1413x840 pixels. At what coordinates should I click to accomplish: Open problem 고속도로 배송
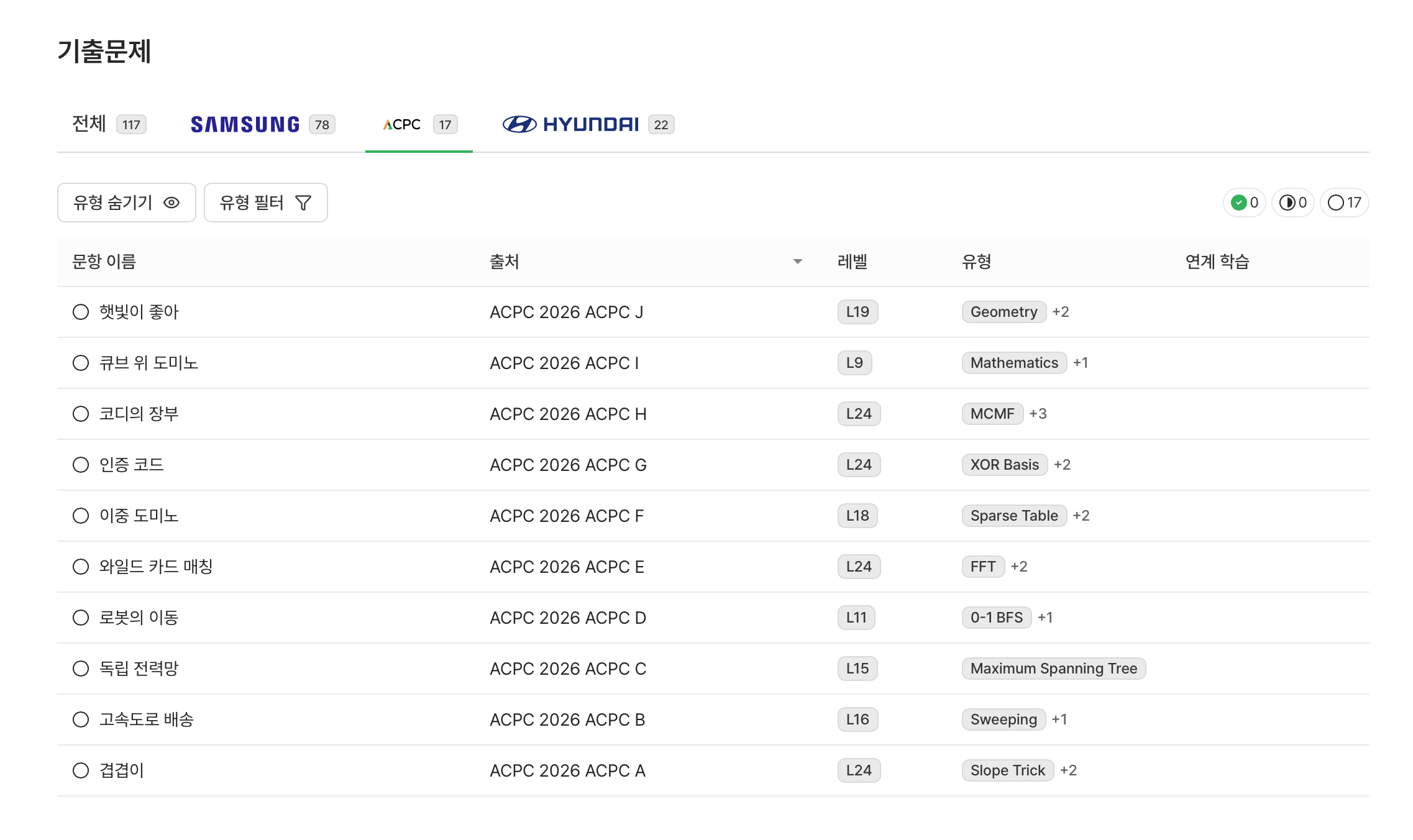(x=147, y=719)
